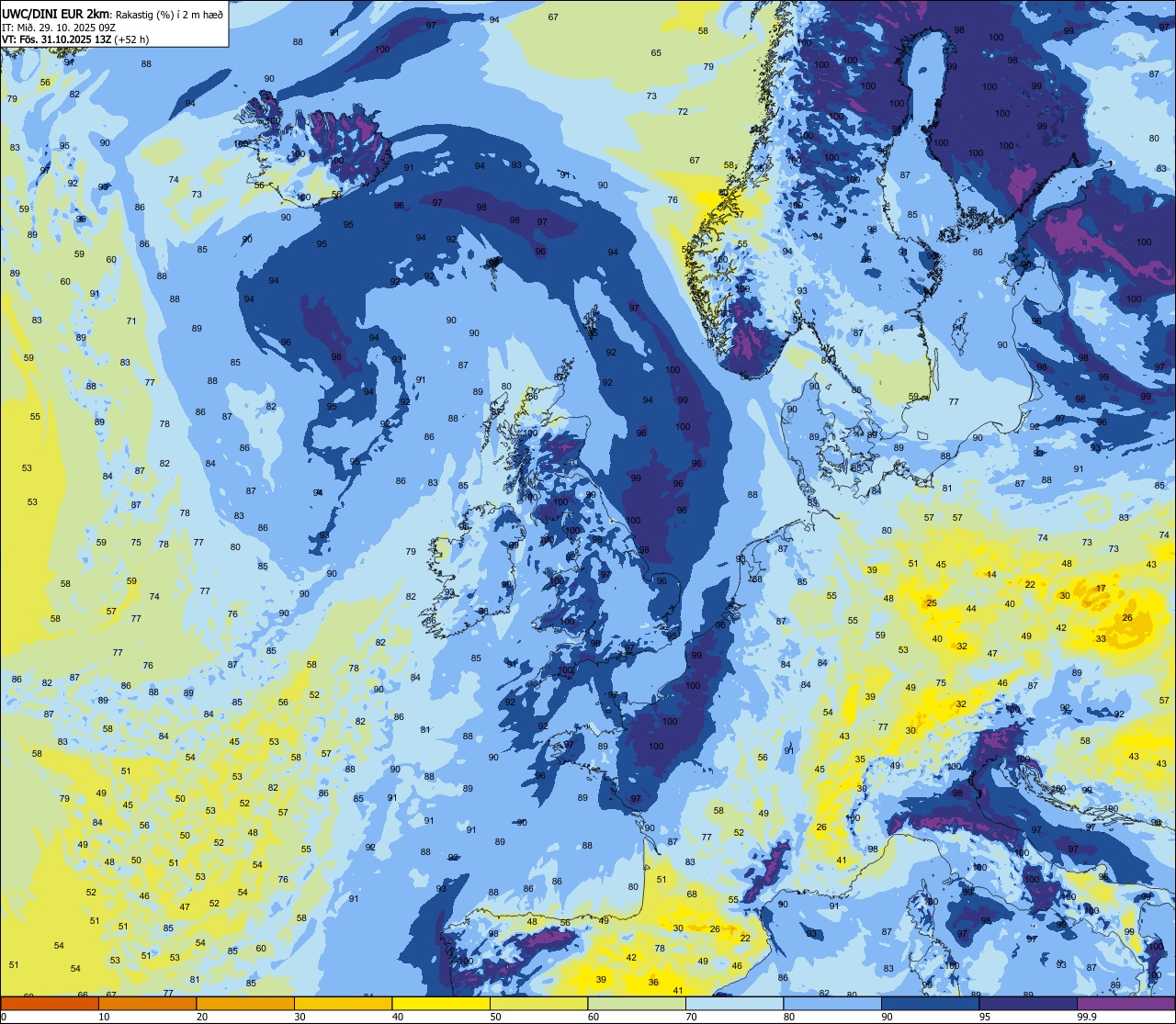
Task: Click the humidity value '36' on the map
Action: 653,983
